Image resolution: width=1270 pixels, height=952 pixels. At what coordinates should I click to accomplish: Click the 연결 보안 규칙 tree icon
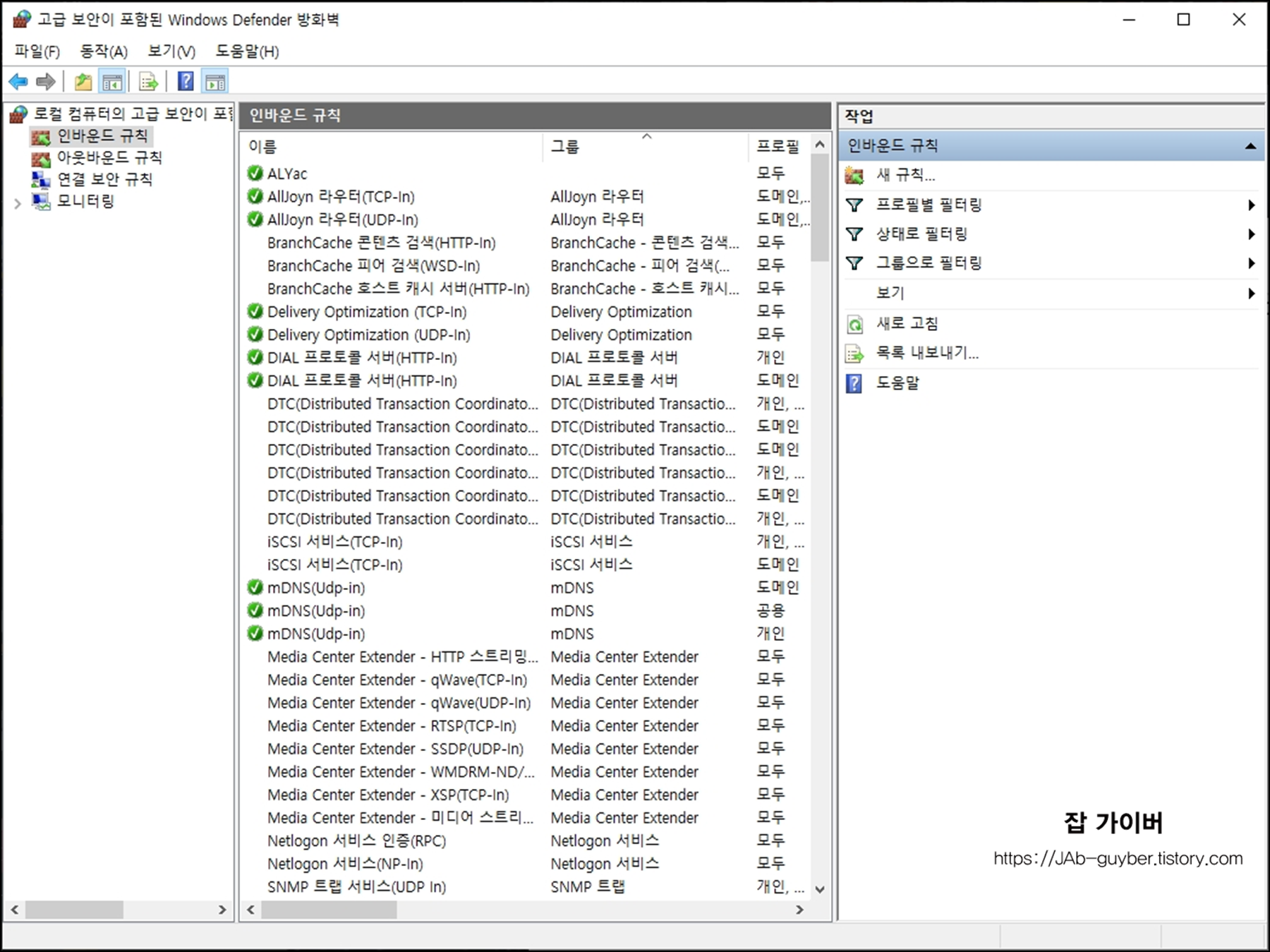(x=41, y=180)
